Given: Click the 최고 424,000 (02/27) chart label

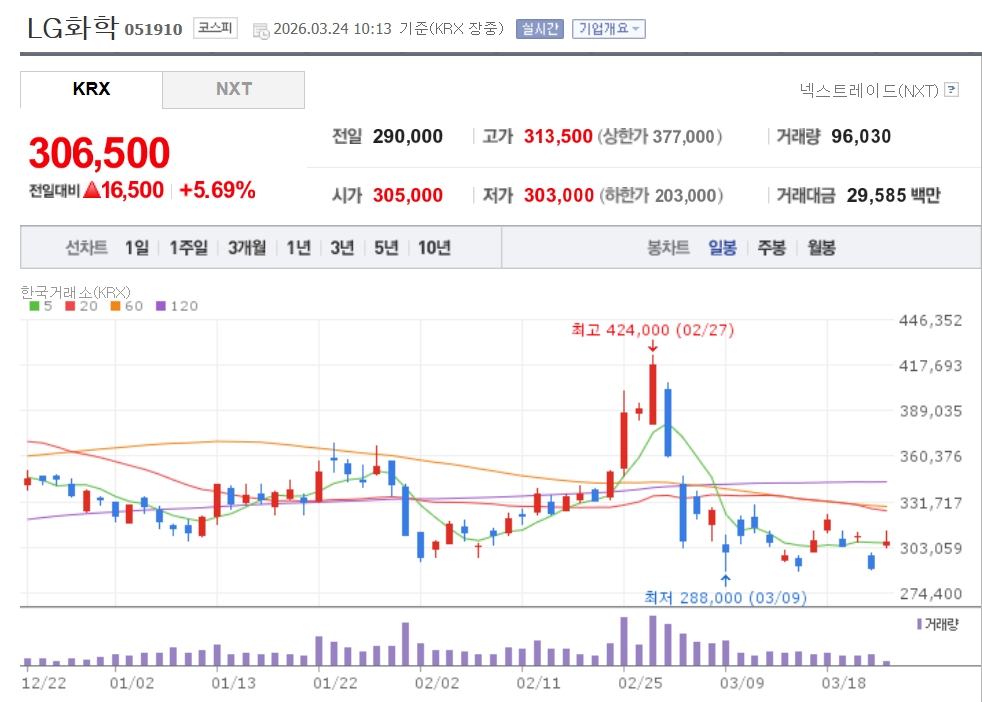Looking at the screenshot, I should [653, 329].
